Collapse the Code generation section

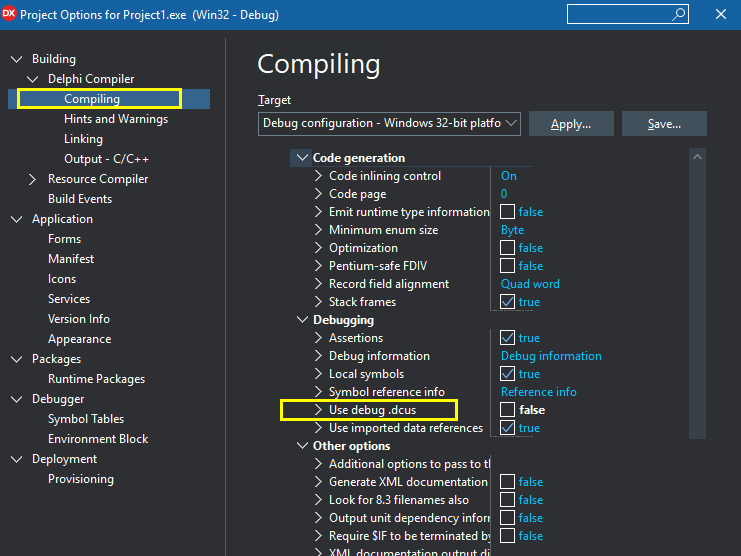302,158
